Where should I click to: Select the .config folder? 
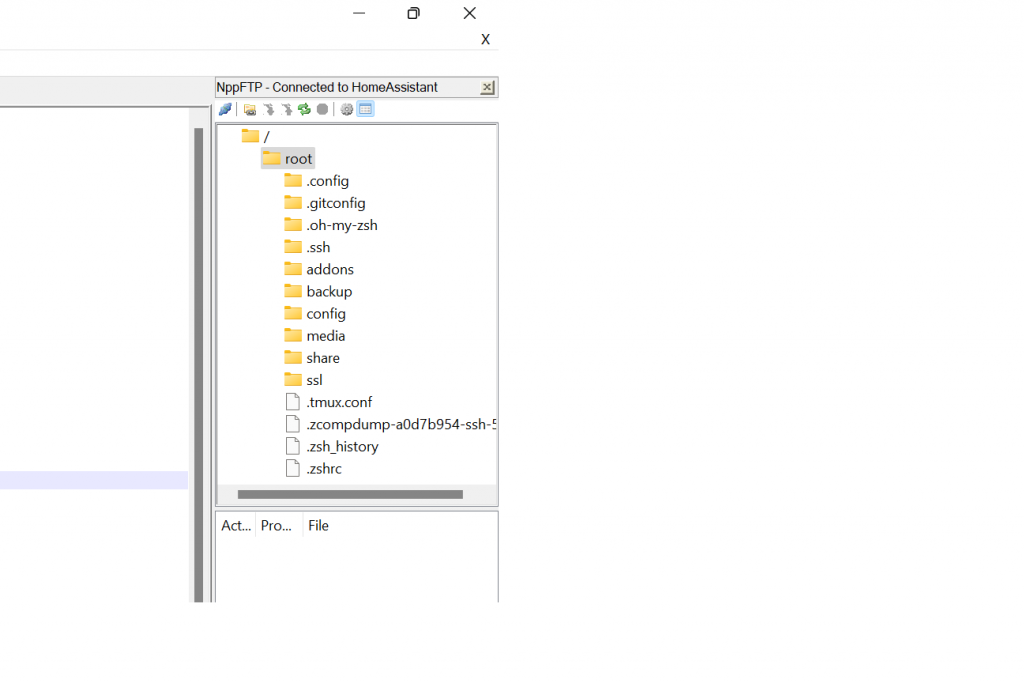(x=317, y=181)
